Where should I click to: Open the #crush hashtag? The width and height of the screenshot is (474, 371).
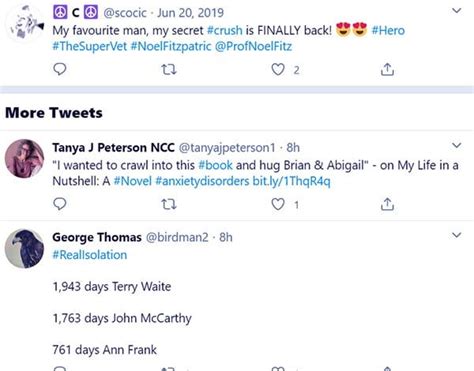225,31
